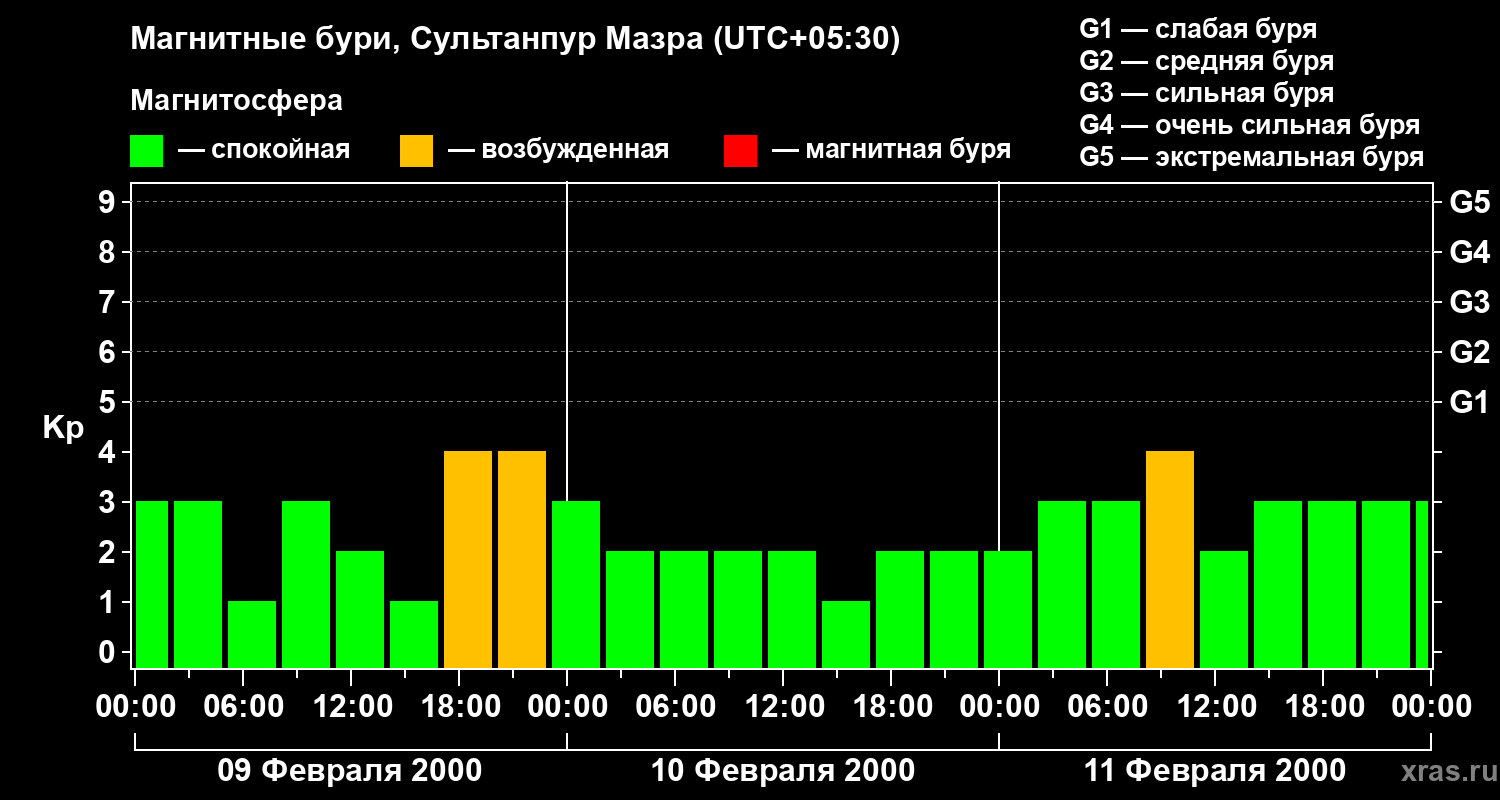
Task: Click the "18:00" time label under 10 February
Action: point(891,706)
